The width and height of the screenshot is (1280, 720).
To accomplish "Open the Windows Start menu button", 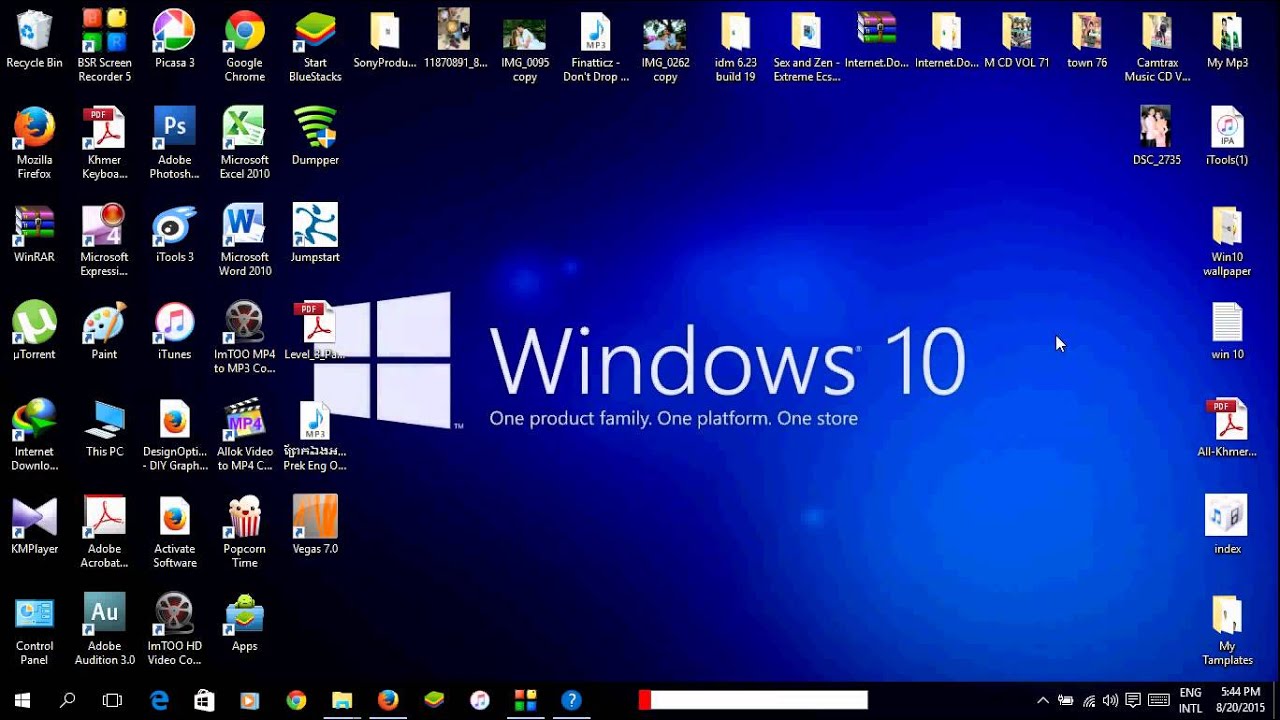I will pyautogui.click(x=22, y=700).
